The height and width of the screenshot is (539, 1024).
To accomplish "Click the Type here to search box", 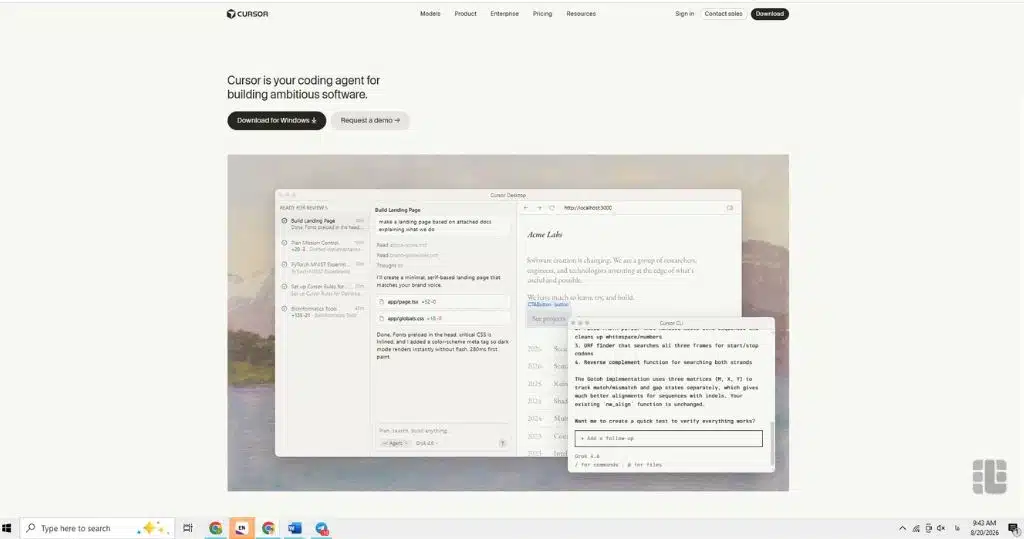I will (98, 528).
